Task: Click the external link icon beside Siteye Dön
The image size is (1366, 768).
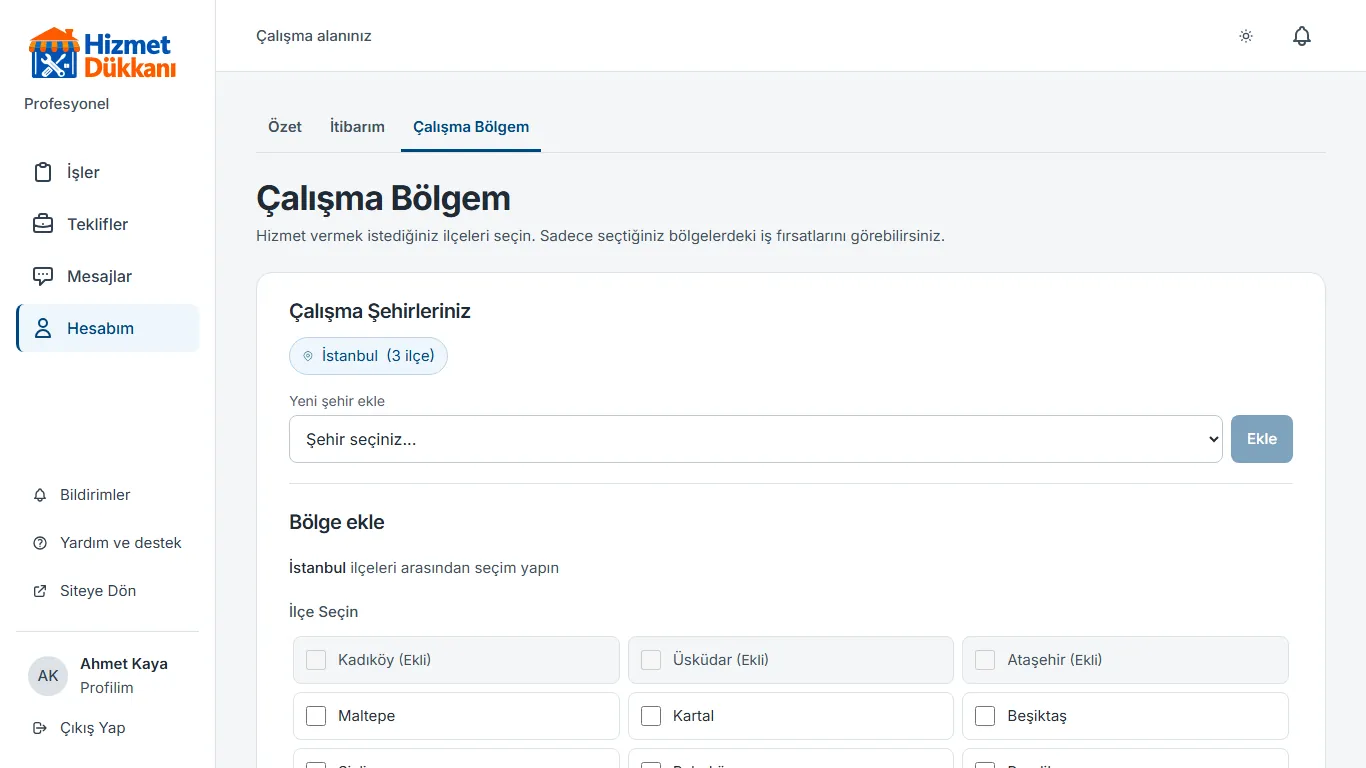Action: click(x=40, y=591)
